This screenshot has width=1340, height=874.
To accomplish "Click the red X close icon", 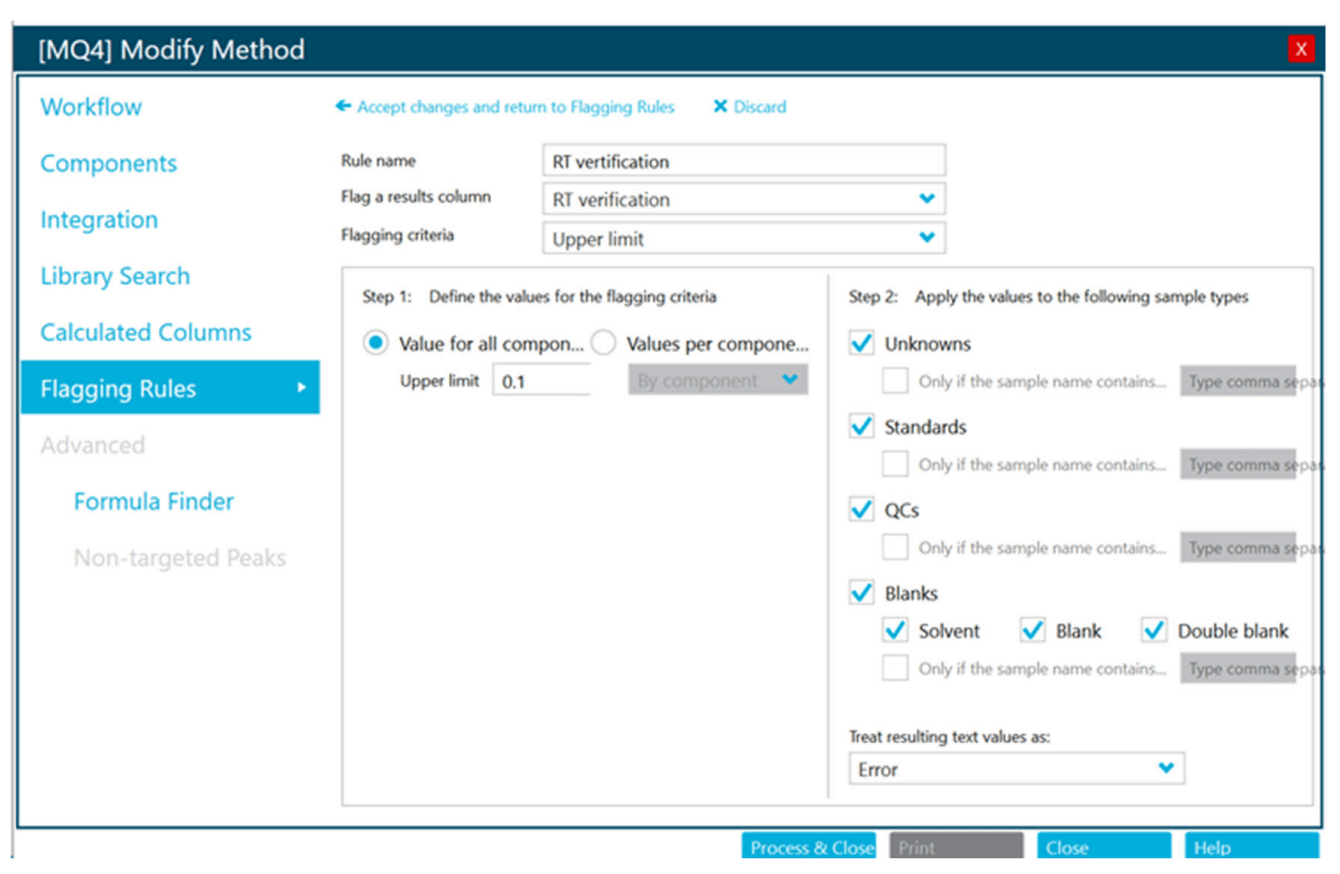I will 1300,49.
